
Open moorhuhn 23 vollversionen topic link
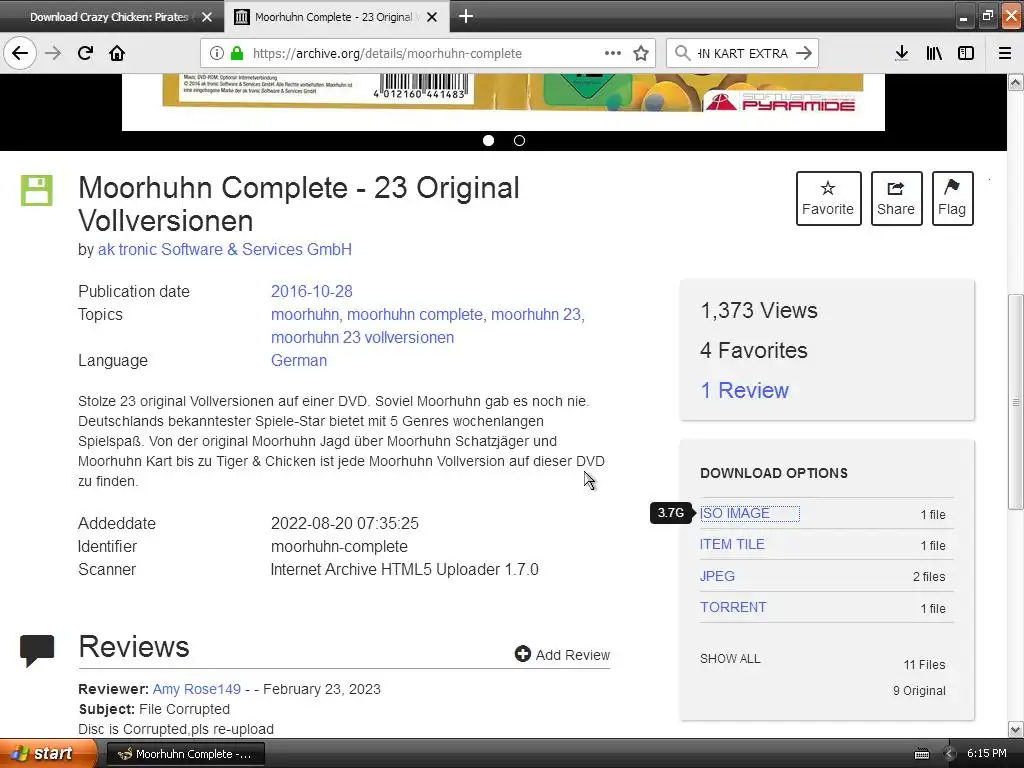[362, 338]
